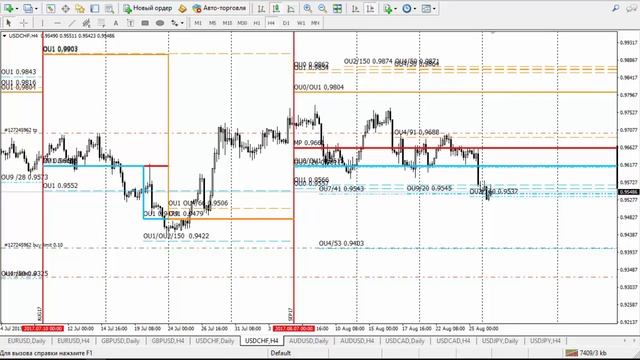Open the Templates icon
Image resolution: width=640 pixels, height=360 pixels.
pos(426,8)
